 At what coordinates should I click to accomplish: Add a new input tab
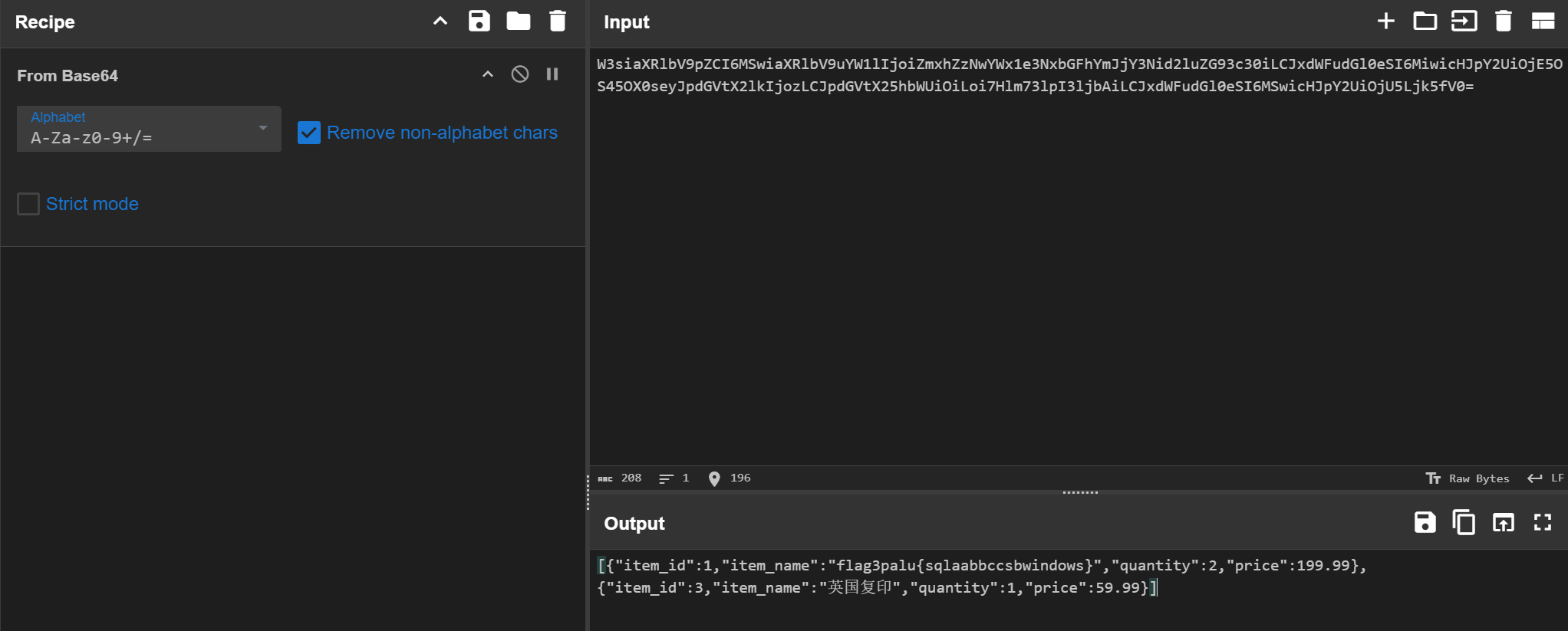(x=1385, y=21)
